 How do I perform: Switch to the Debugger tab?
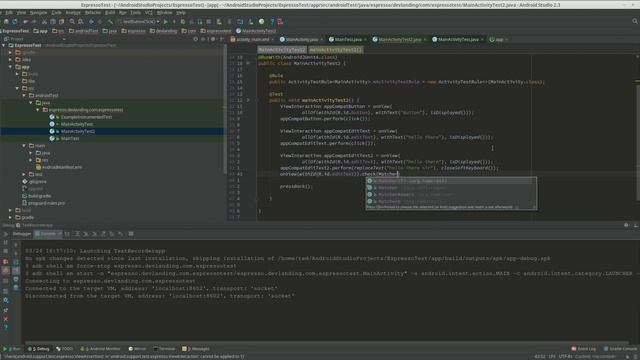click(22, 234)
